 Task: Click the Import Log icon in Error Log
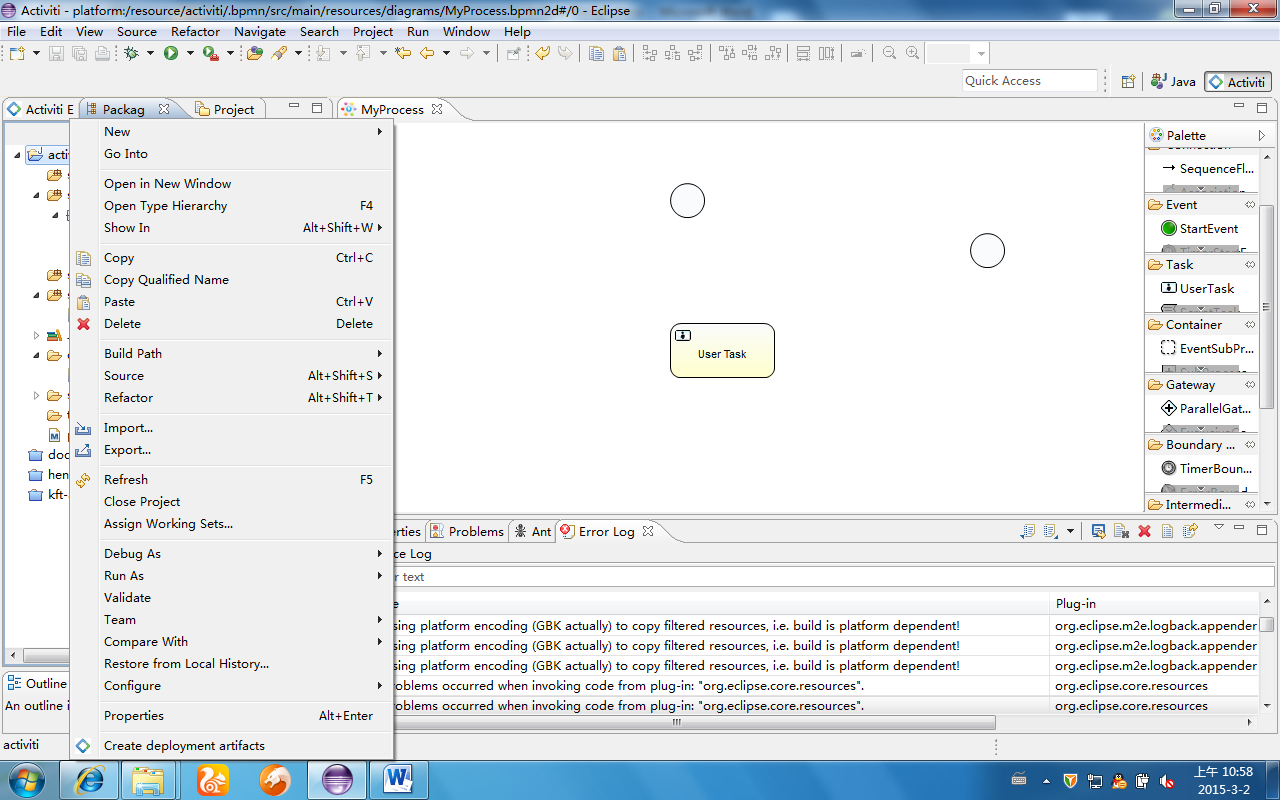point(1050,531)
